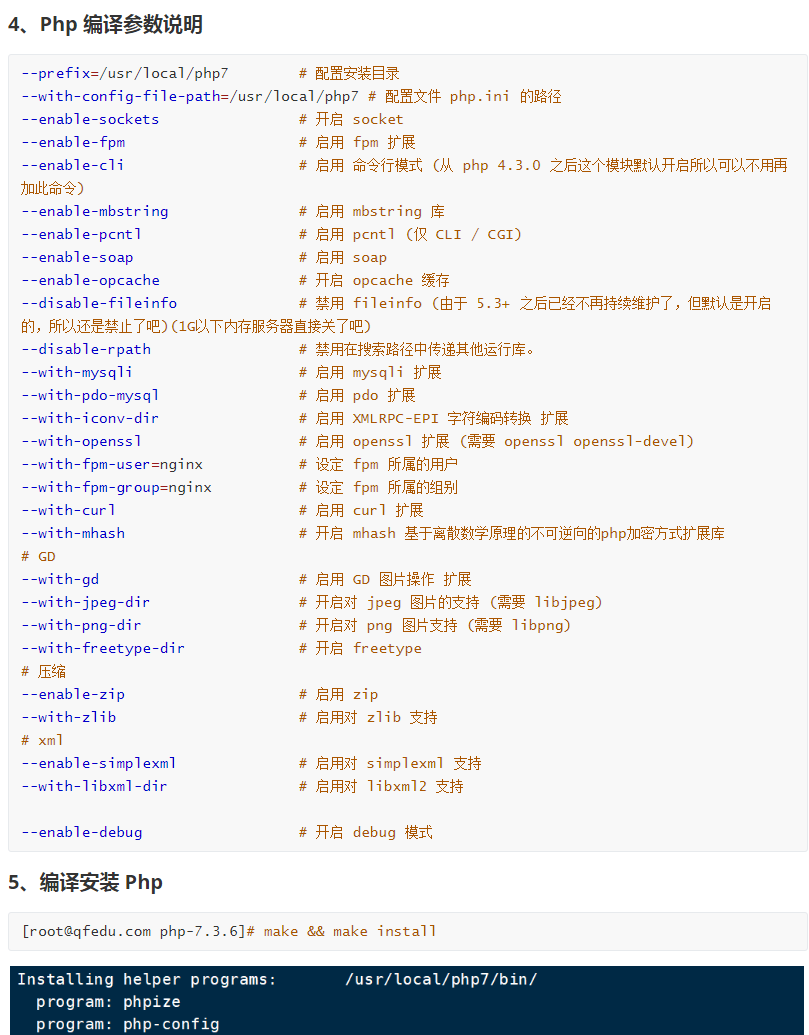Click the '--enable-pcntl' option
This screenshot has width=809, height=1035.
82,234
